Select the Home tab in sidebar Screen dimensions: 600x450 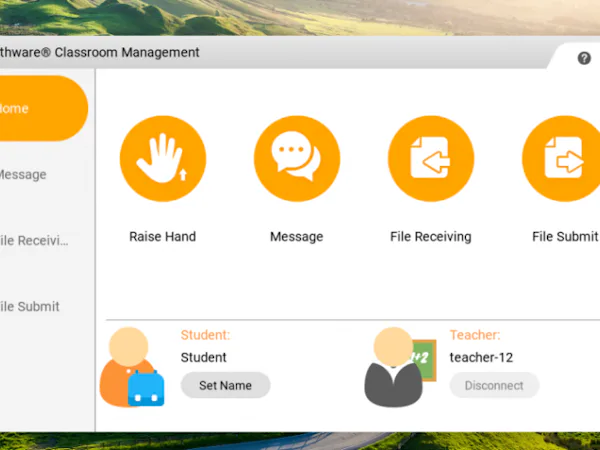click(44, 108)
